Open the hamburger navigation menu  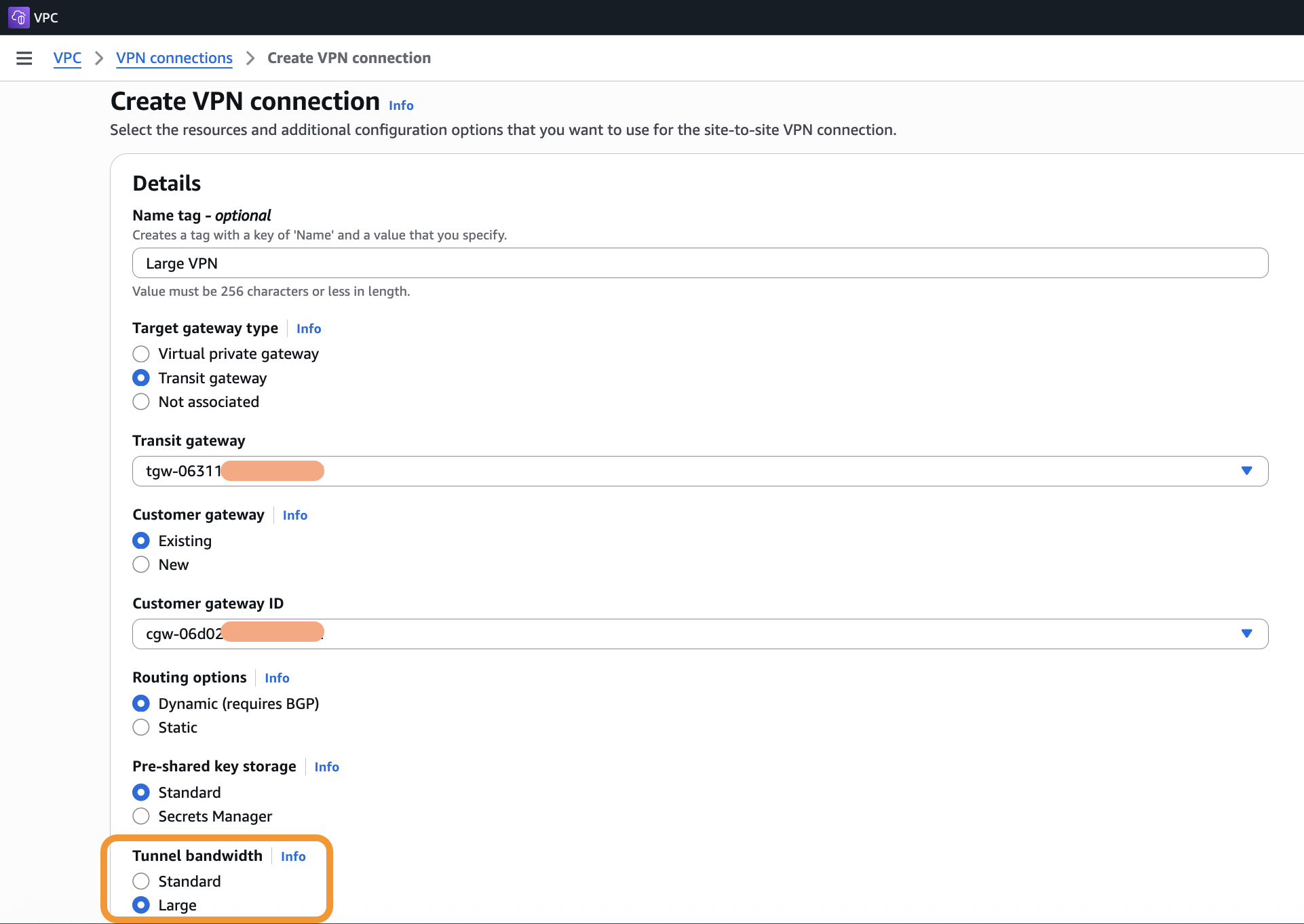(x=24, y=58)
